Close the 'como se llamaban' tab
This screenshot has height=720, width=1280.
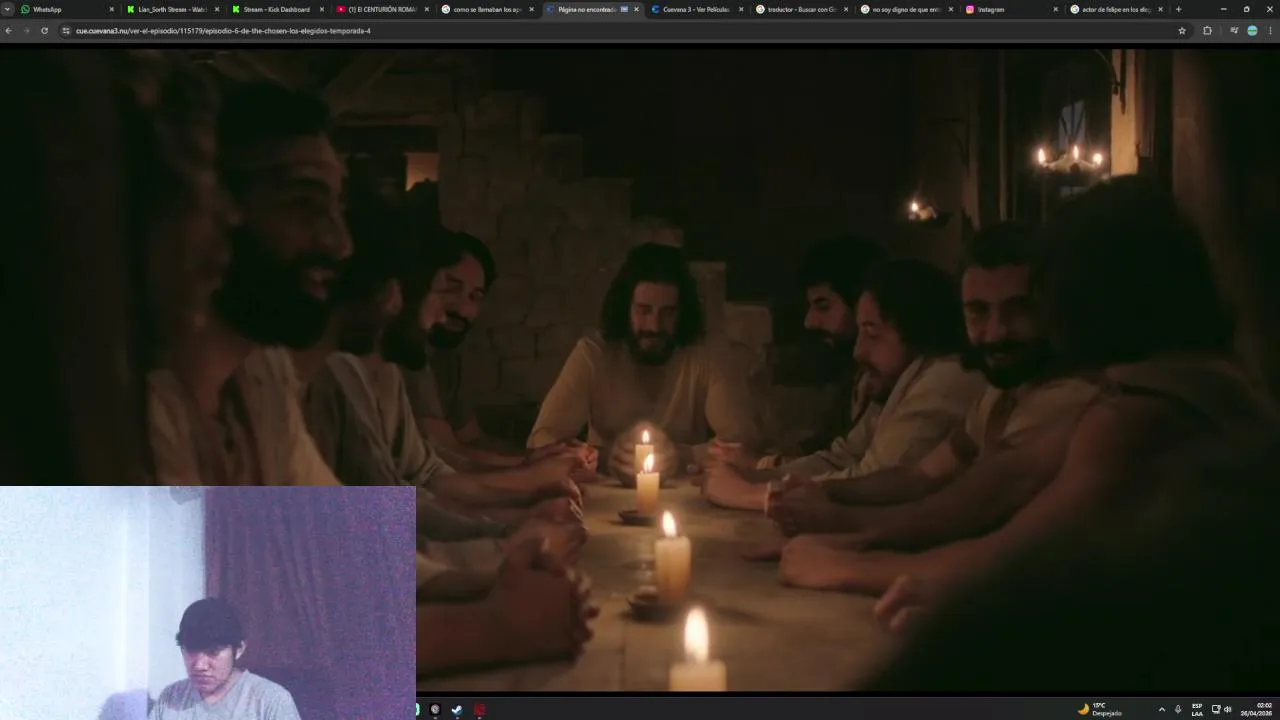531,9
